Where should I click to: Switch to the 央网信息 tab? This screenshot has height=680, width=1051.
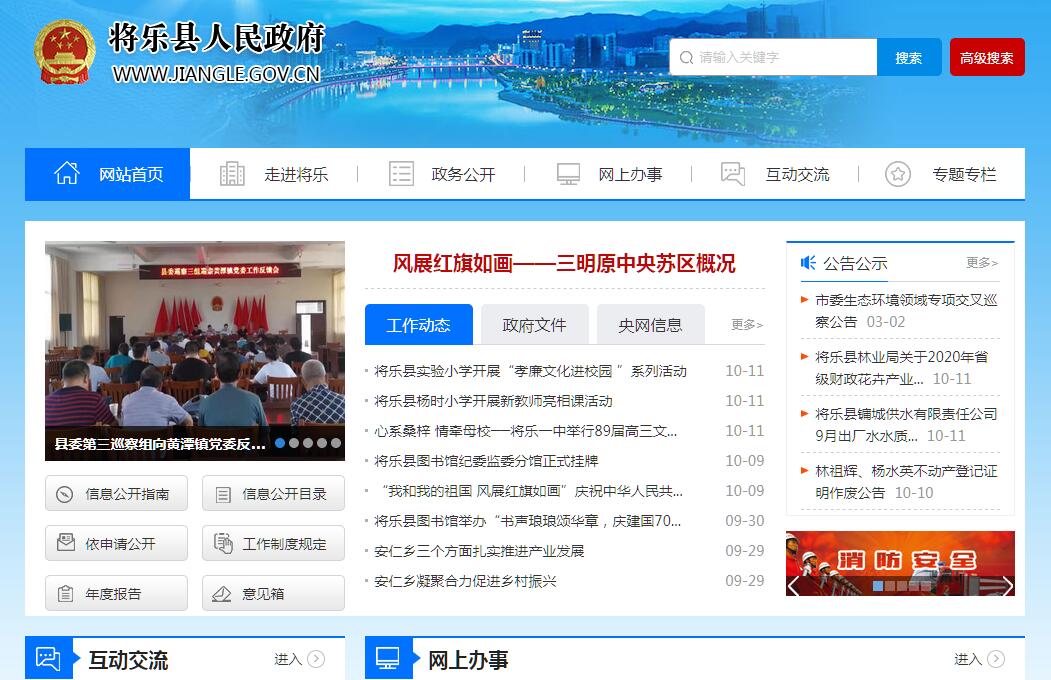pos(650,325)
